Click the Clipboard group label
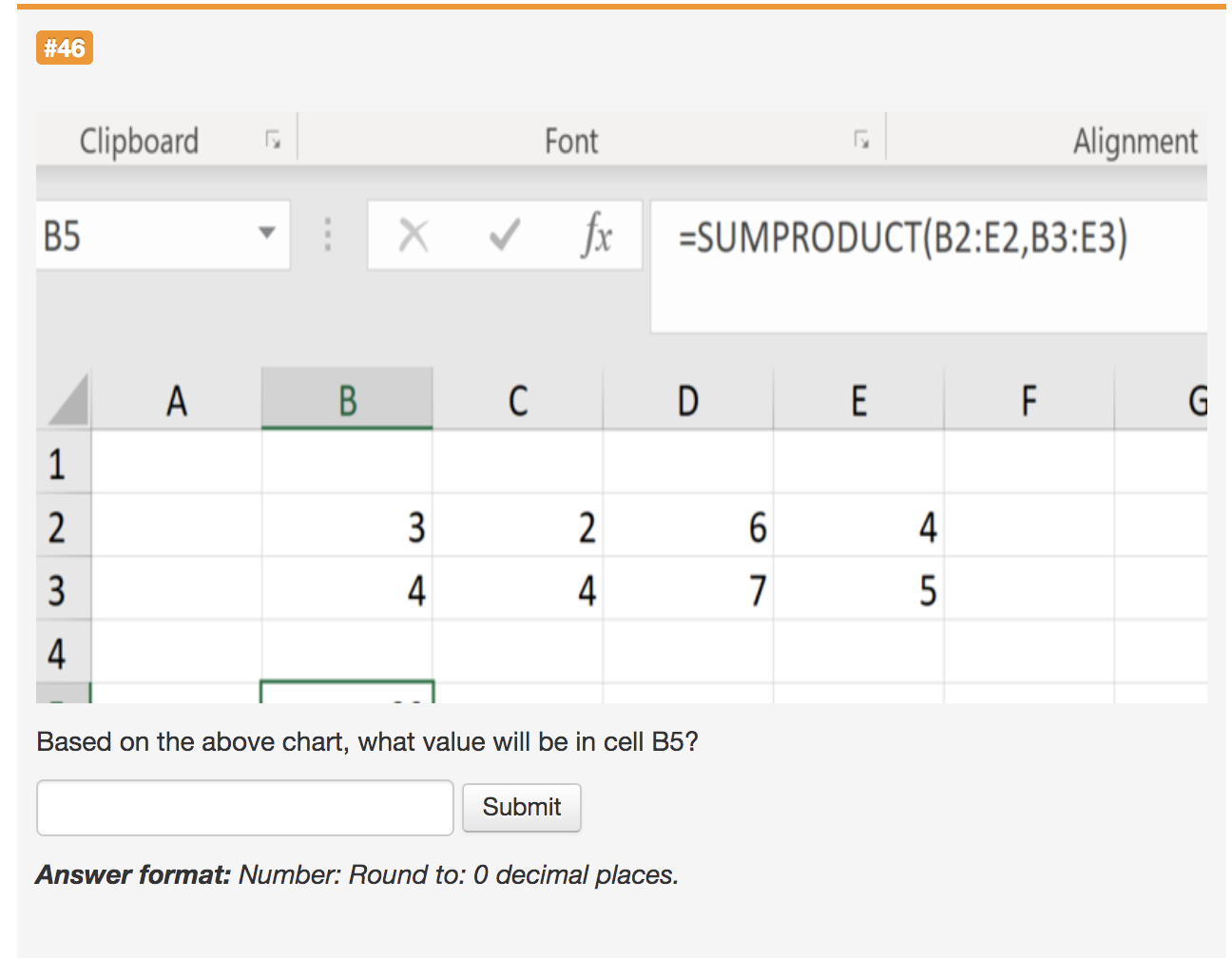 tap(140, 141)
